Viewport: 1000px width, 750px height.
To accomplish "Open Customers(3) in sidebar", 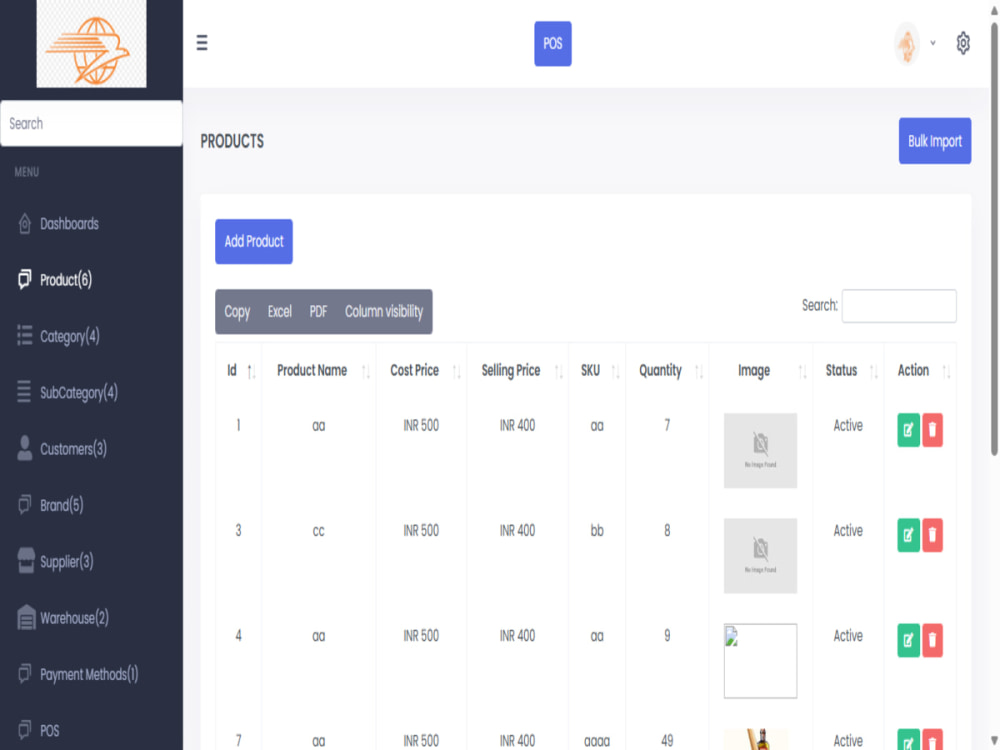I will coord(73,449).
